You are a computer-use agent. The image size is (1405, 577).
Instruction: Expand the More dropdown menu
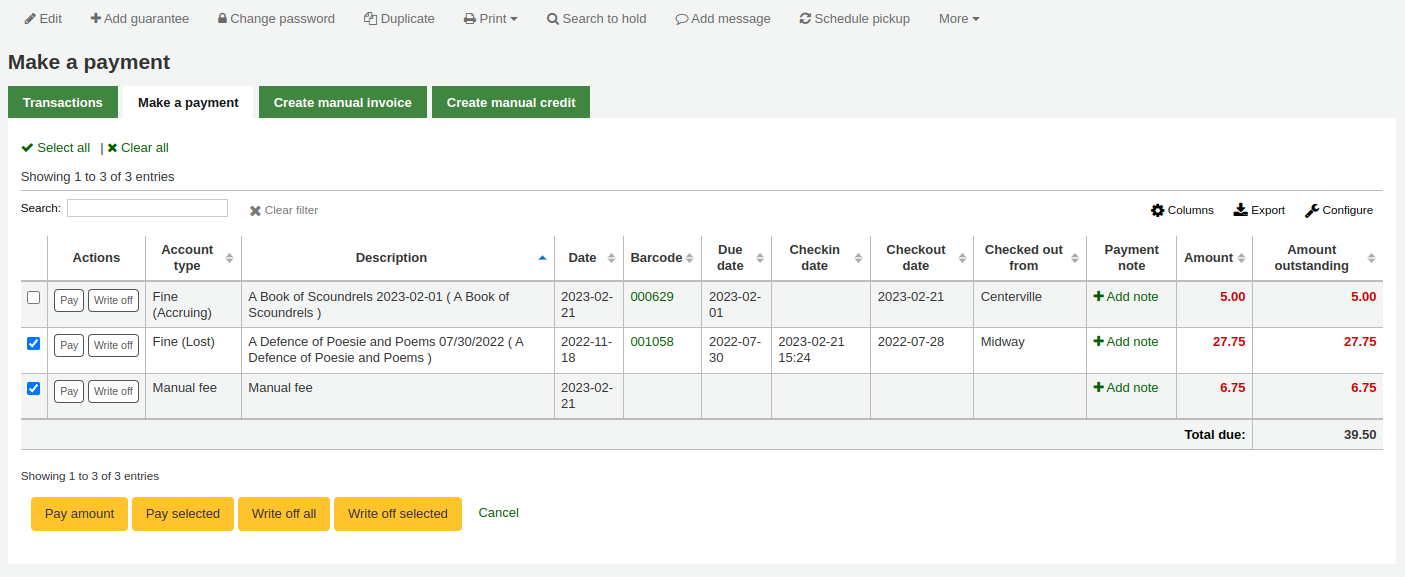(x=957, y=18)
